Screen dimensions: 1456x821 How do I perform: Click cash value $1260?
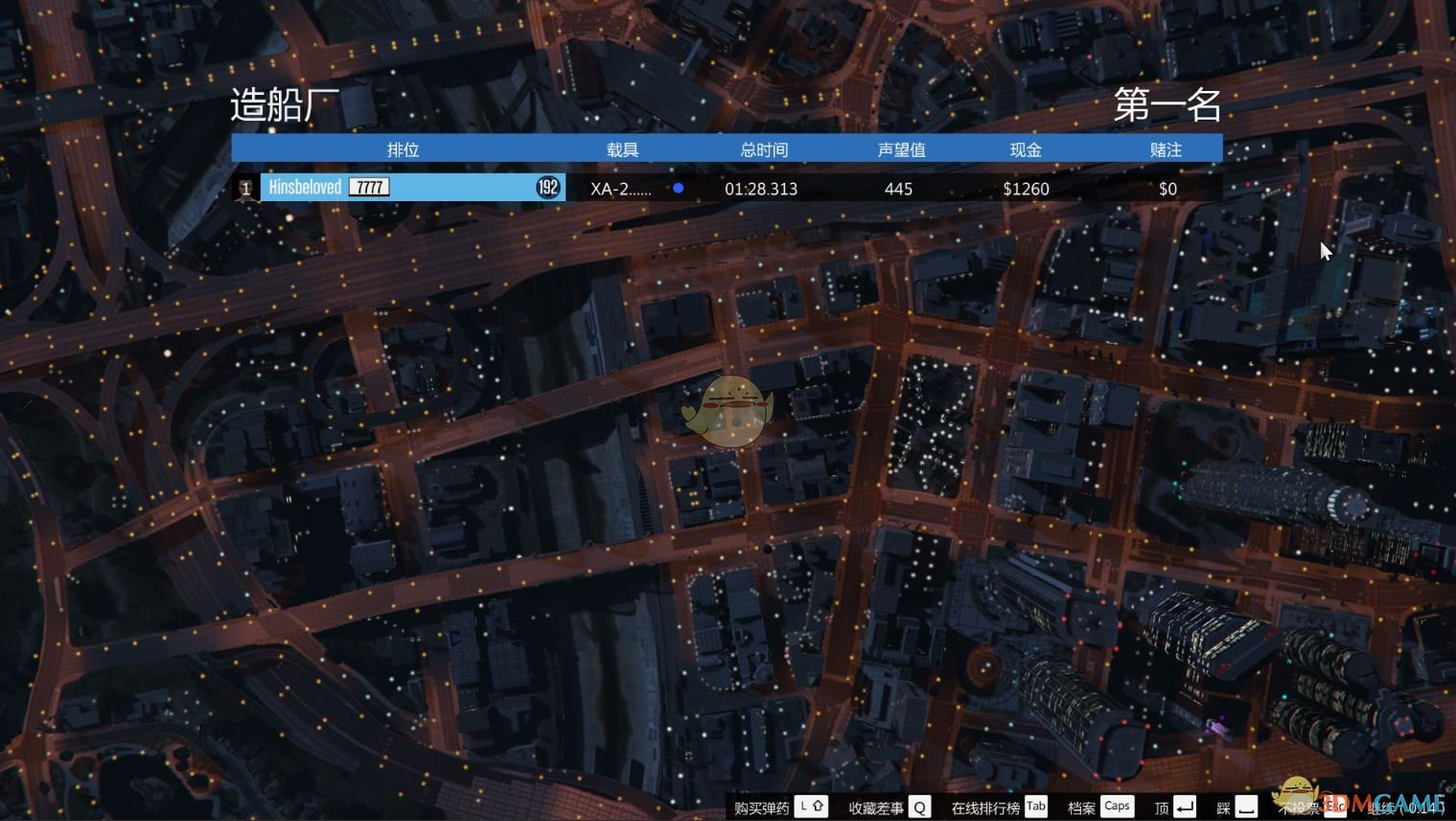(x=1026, y=189)
